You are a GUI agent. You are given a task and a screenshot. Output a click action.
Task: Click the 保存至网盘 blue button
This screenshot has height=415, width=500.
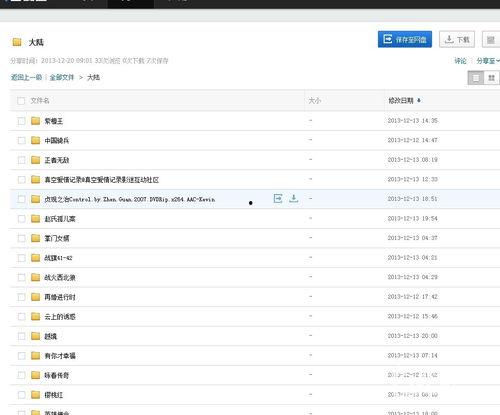click(x=405, y=39)
